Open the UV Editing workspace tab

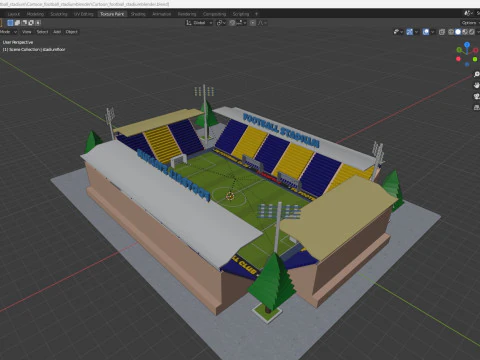pos(83,14)
